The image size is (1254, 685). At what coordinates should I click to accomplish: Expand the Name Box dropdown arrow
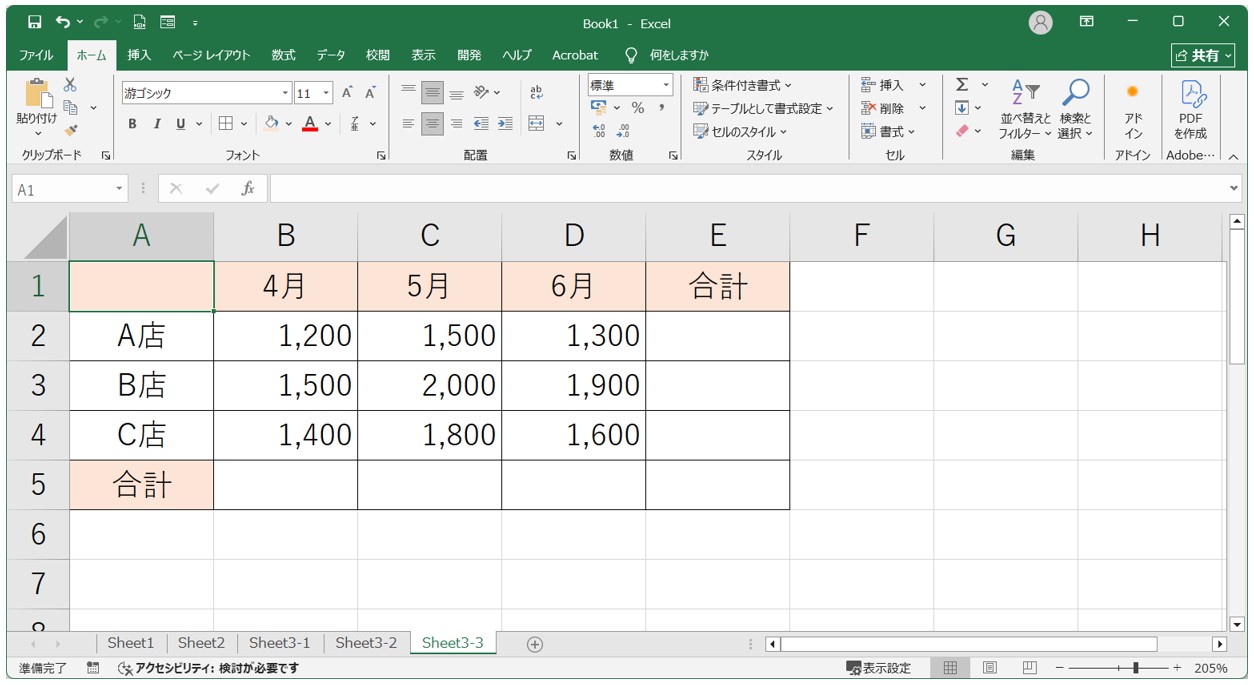coord(120,188)
